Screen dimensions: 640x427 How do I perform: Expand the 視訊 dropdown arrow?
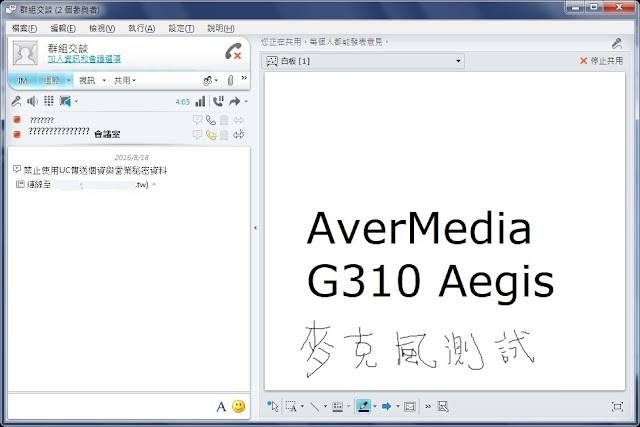click(x=104, y=80)
